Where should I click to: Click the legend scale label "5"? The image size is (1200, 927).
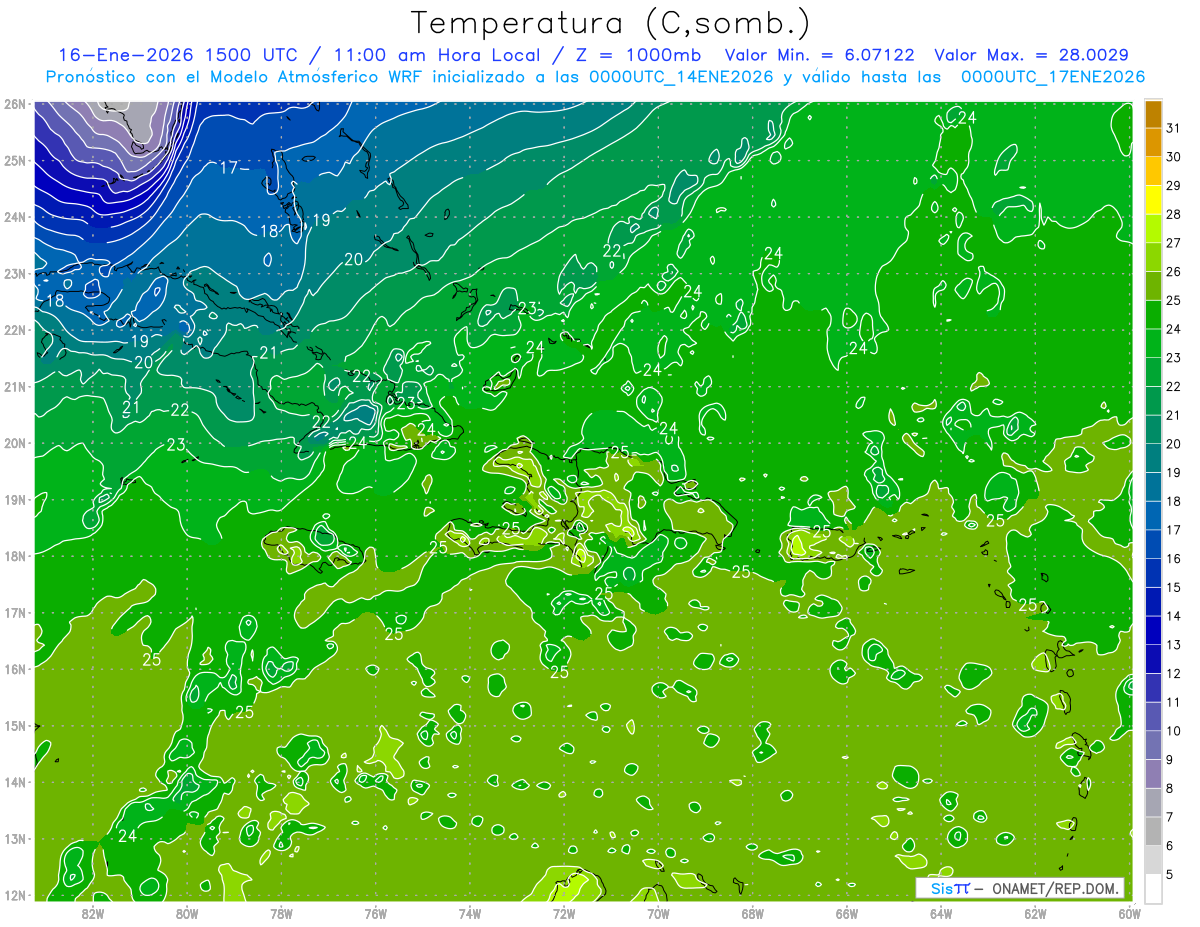[x=1170, y=875]
